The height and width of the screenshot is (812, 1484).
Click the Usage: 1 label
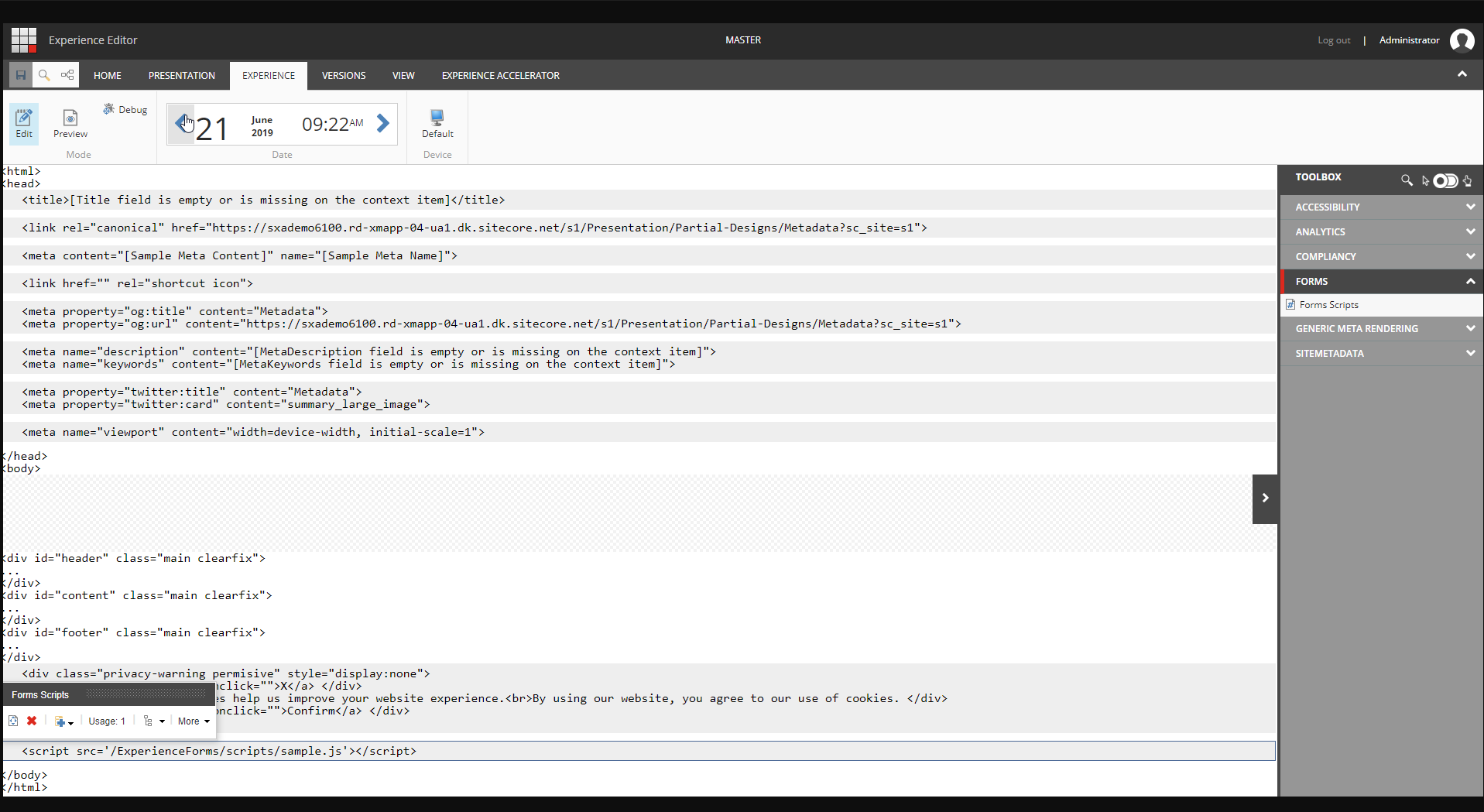coord(107,721)
